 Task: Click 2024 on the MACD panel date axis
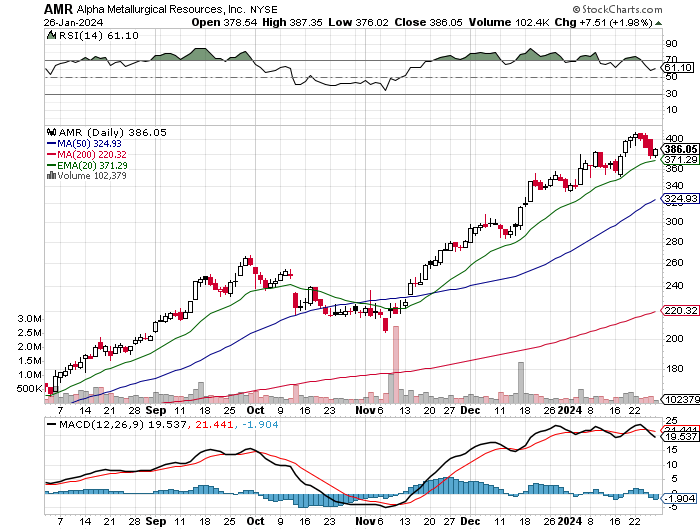(570, 521)
